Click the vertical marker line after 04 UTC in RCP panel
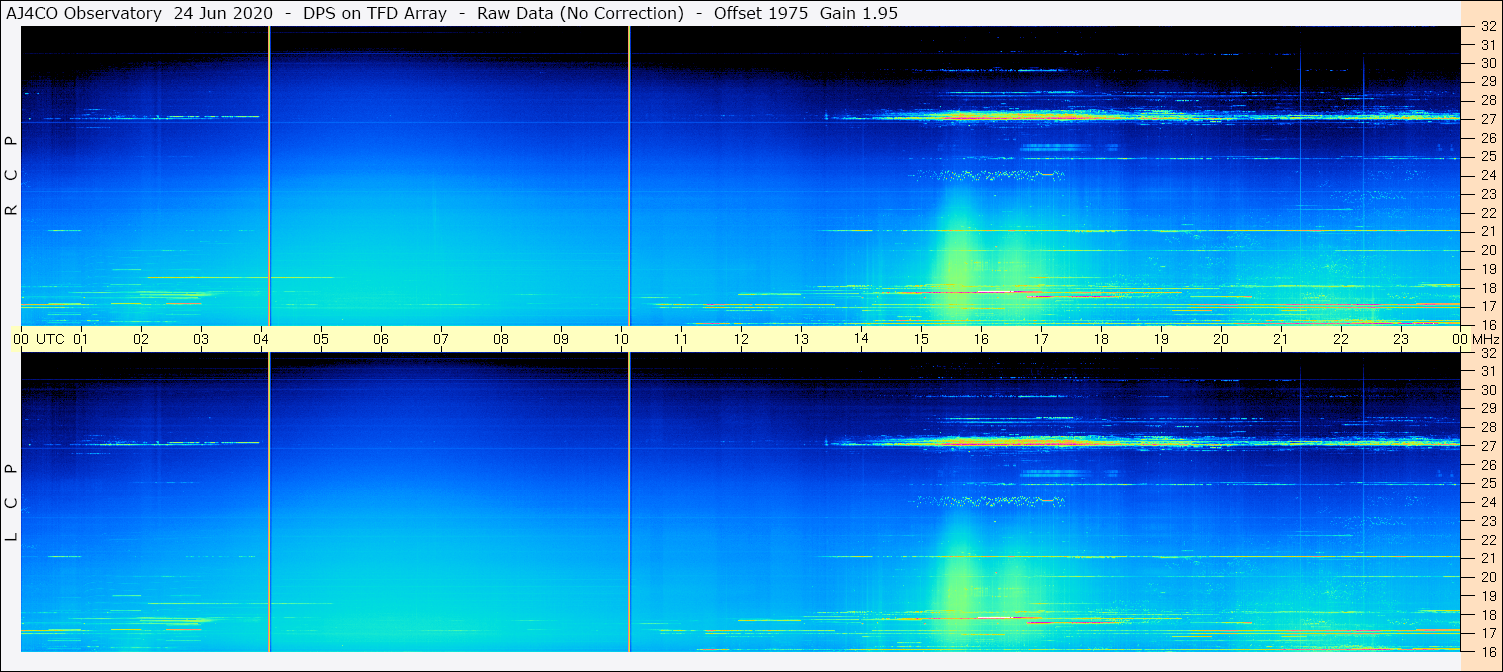The image size is (1503, 672). [269, 175]
